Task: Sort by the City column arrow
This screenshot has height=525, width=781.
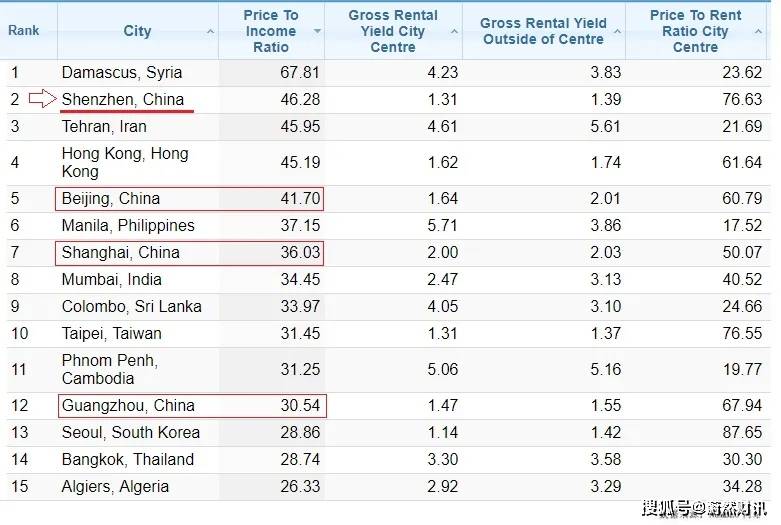Action: [x=210, y=31]
